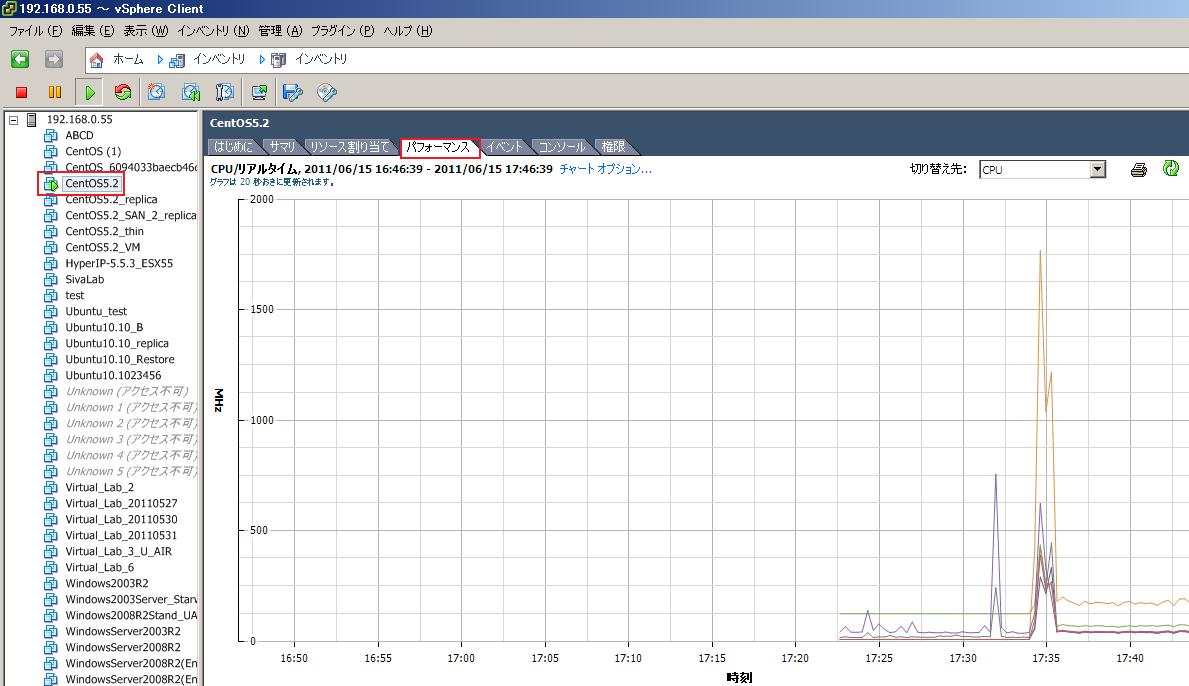Image resolution: width=1189 pixels, height=686 pixels.
Task: Switch to the コンソール tab
Action: [562, 147]
